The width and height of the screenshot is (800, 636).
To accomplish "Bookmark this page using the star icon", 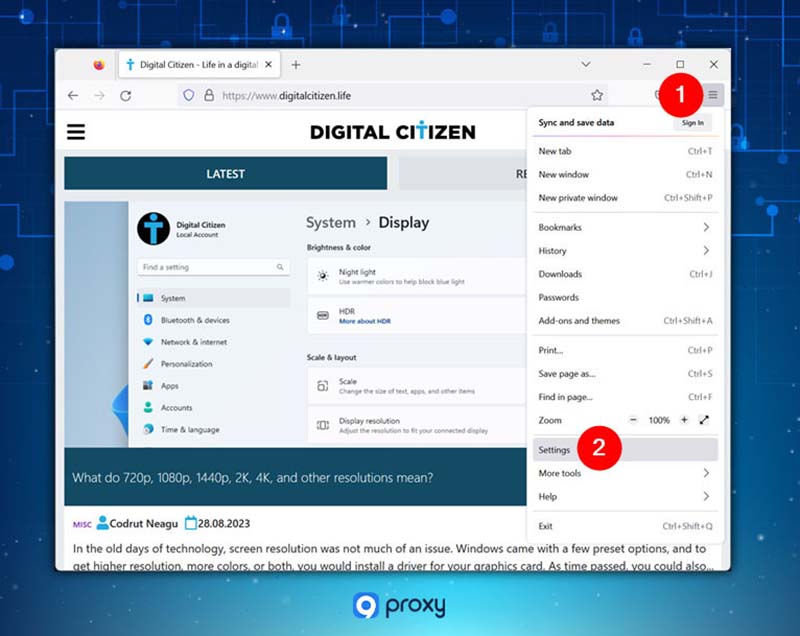I will point(596,94).
